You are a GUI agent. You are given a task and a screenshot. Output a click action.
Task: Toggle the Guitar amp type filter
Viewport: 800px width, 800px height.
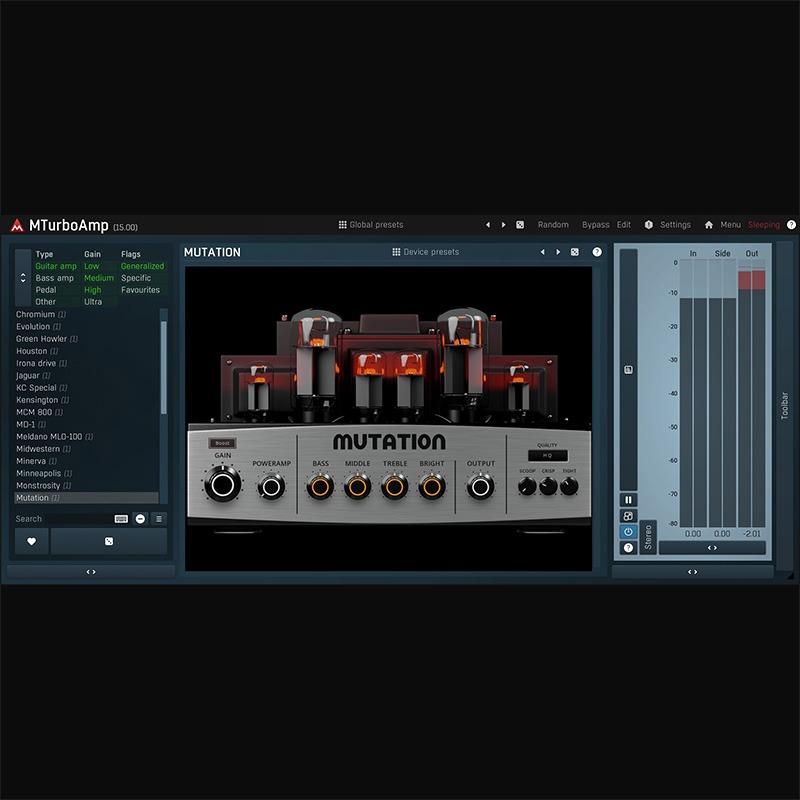click(x=56, y=266)
